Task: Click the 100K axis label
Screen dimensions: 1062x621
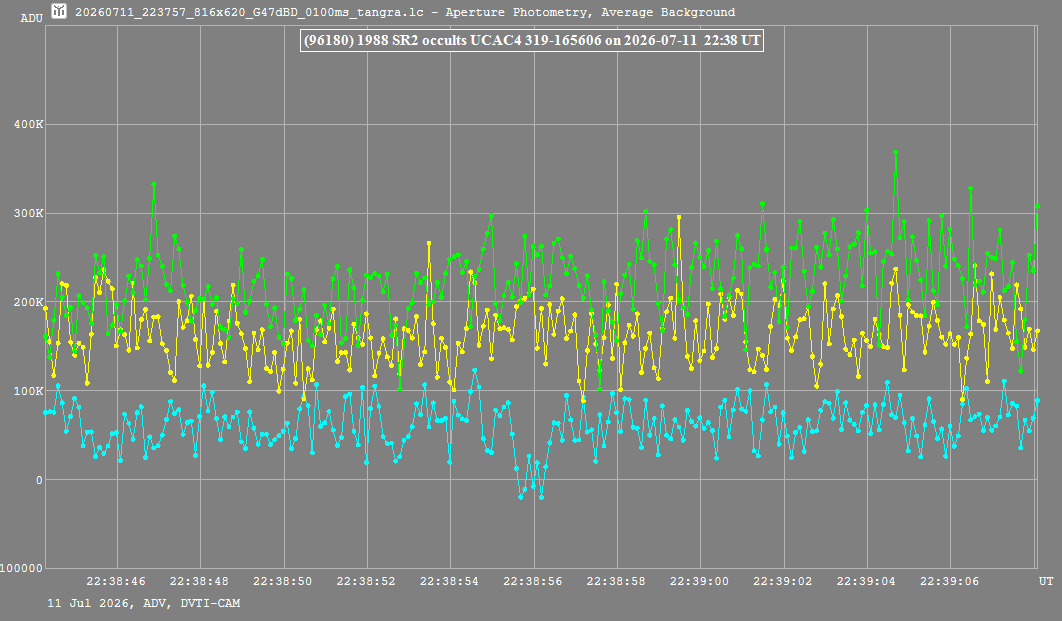Action: pyautogui.click(x=28, y=391)
